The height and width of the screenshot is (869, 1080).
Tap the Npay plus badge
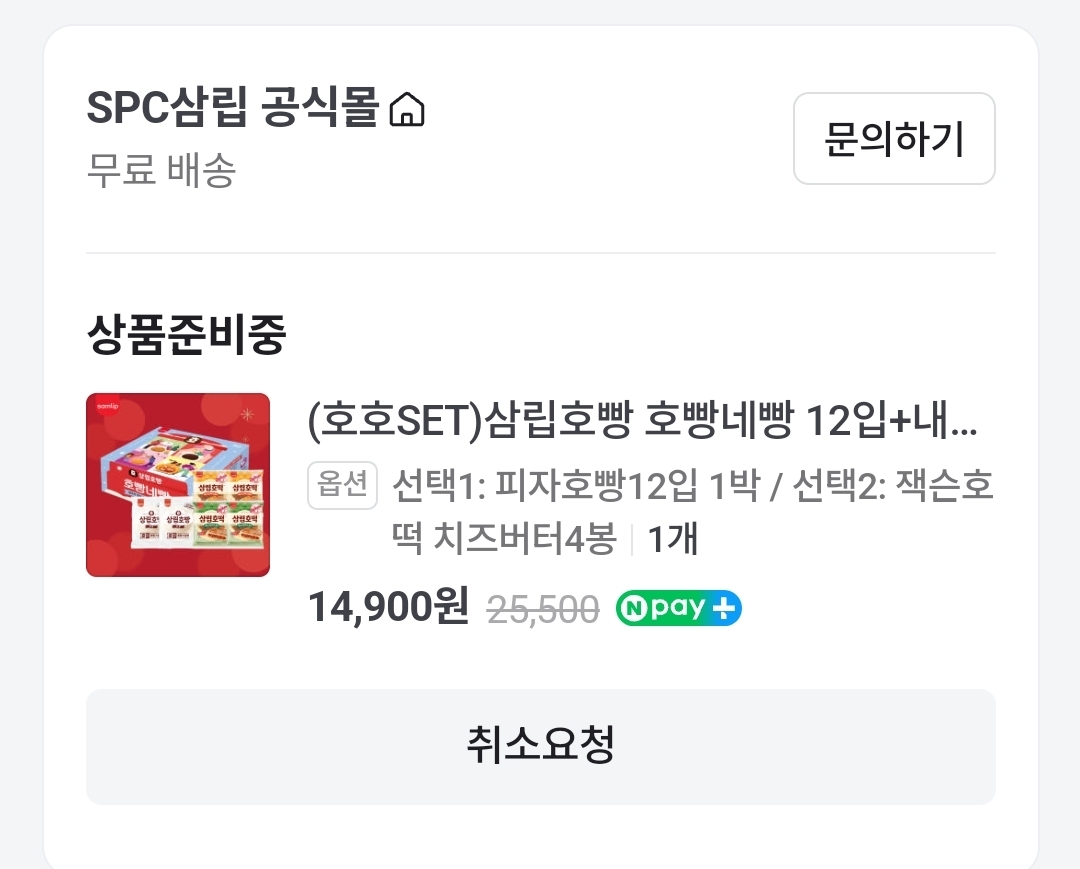678,608
